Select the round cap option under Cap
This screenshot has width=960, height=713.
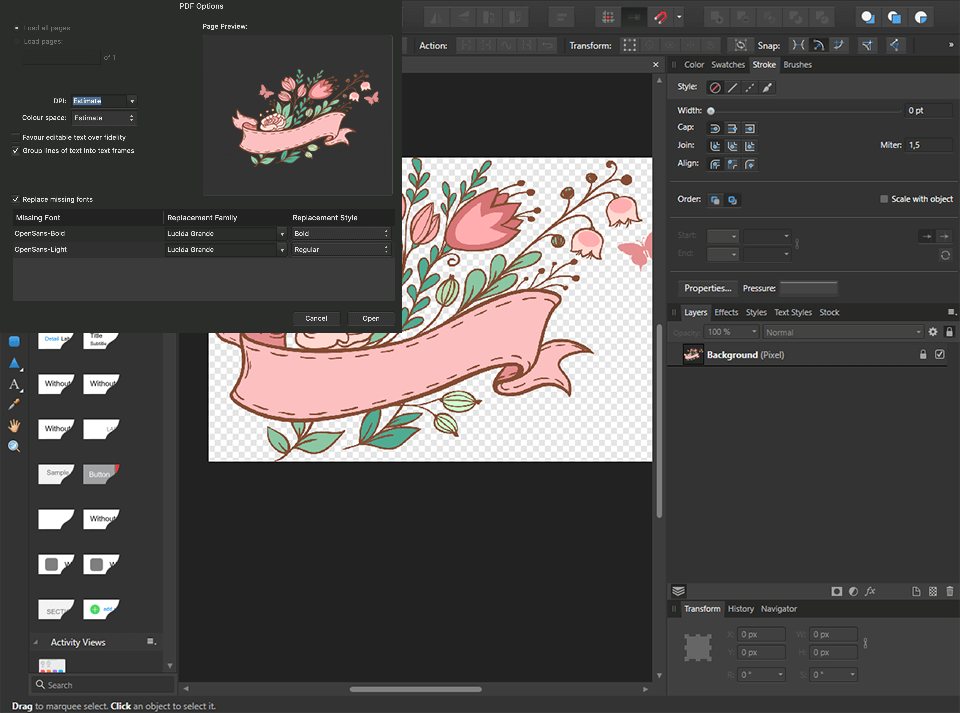point(714,127)
